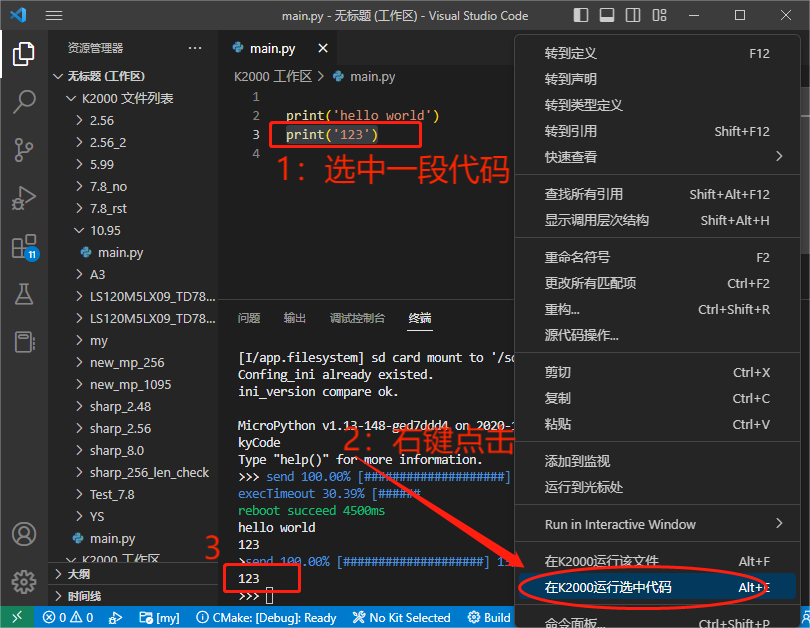This screenshot has height=628, width=810.
Task: Expand the new_mp_1095 folder
Action: (x=134, y=384)
